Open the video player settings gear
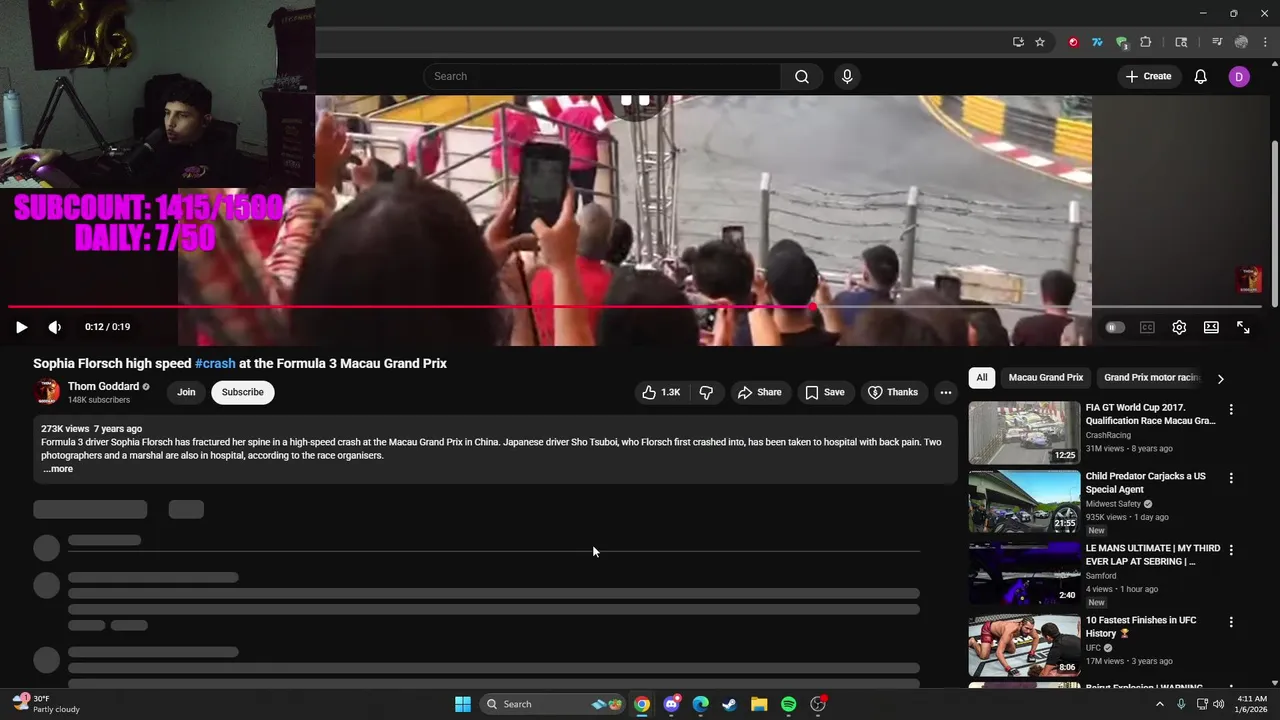 click(1179, 327)
